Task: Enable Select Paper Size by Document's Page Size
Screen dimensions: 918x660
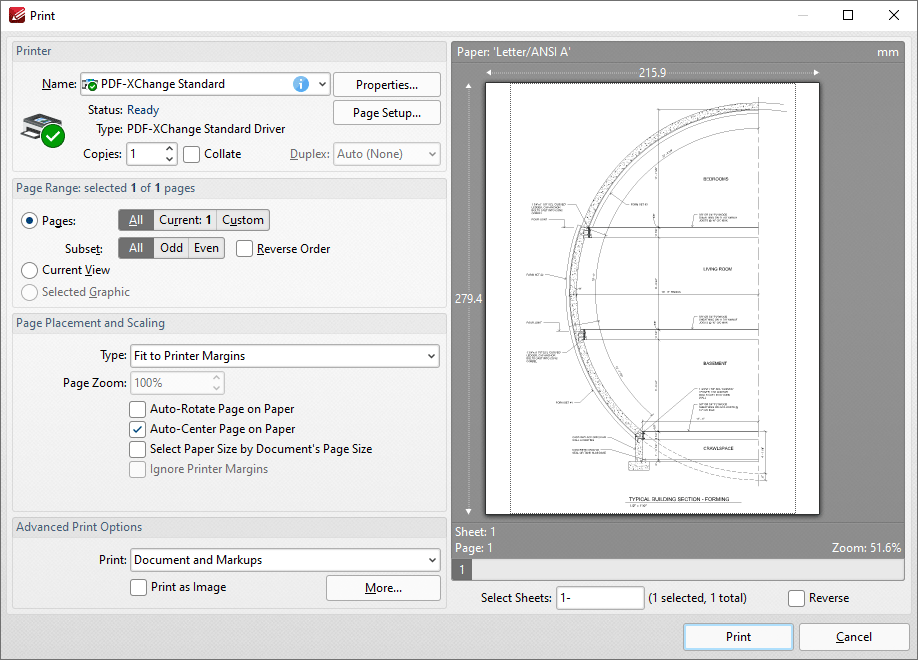Action: coord(138,449)
